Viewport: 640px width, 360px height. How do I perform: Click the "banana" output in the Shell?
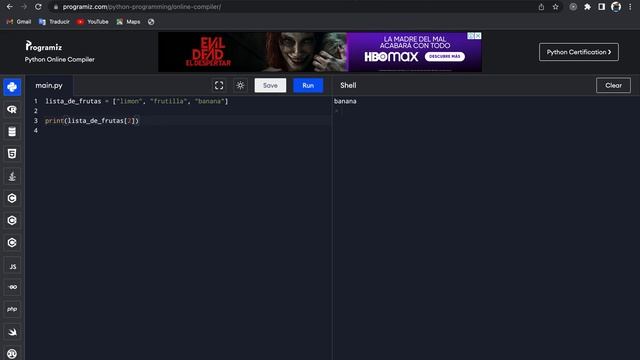click(x=345, y=101)
